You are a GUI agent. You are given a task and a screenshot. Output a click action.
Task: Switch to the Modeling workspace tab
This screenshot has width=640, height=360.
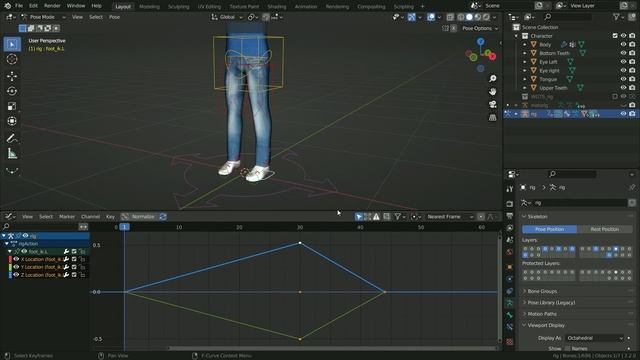tap(149, 7)
